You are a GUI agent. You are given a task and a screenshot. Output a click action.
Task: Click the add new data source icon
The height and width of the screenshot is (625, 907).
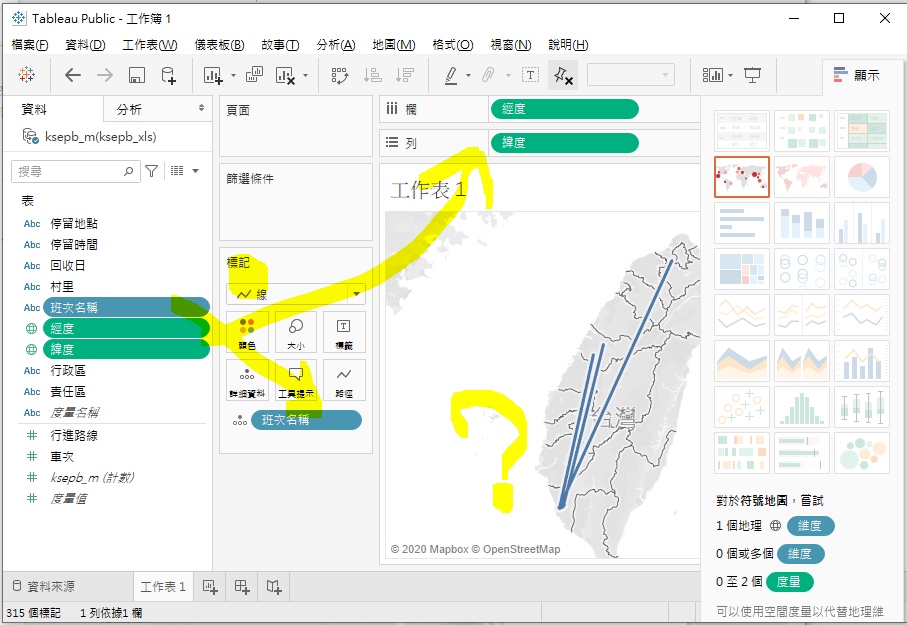(168, 75)
